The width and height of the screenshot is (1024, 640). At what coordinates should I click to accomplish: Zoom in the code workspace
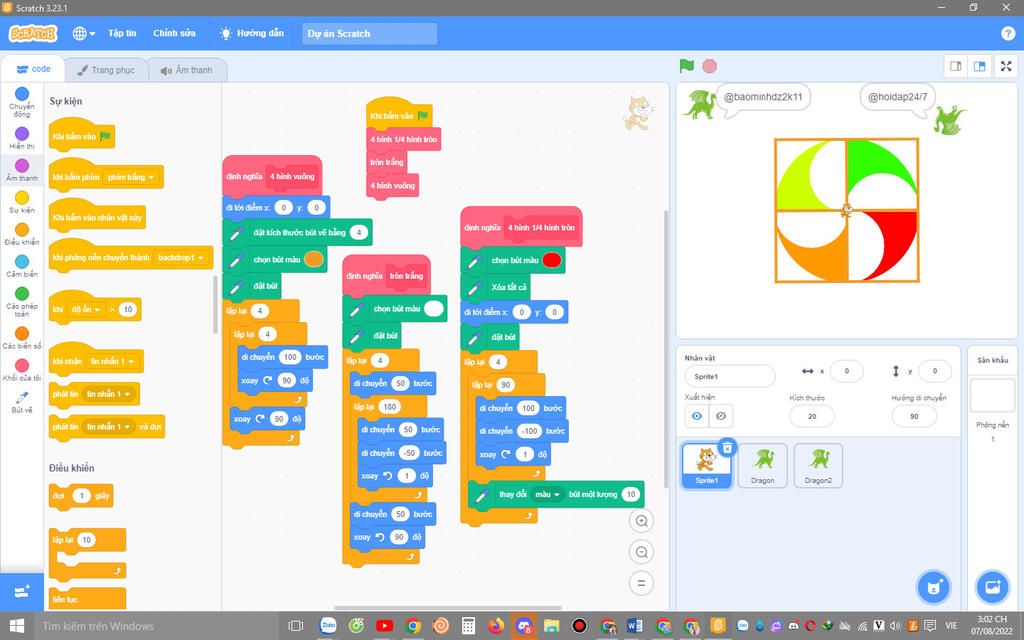tap(641, 521)
